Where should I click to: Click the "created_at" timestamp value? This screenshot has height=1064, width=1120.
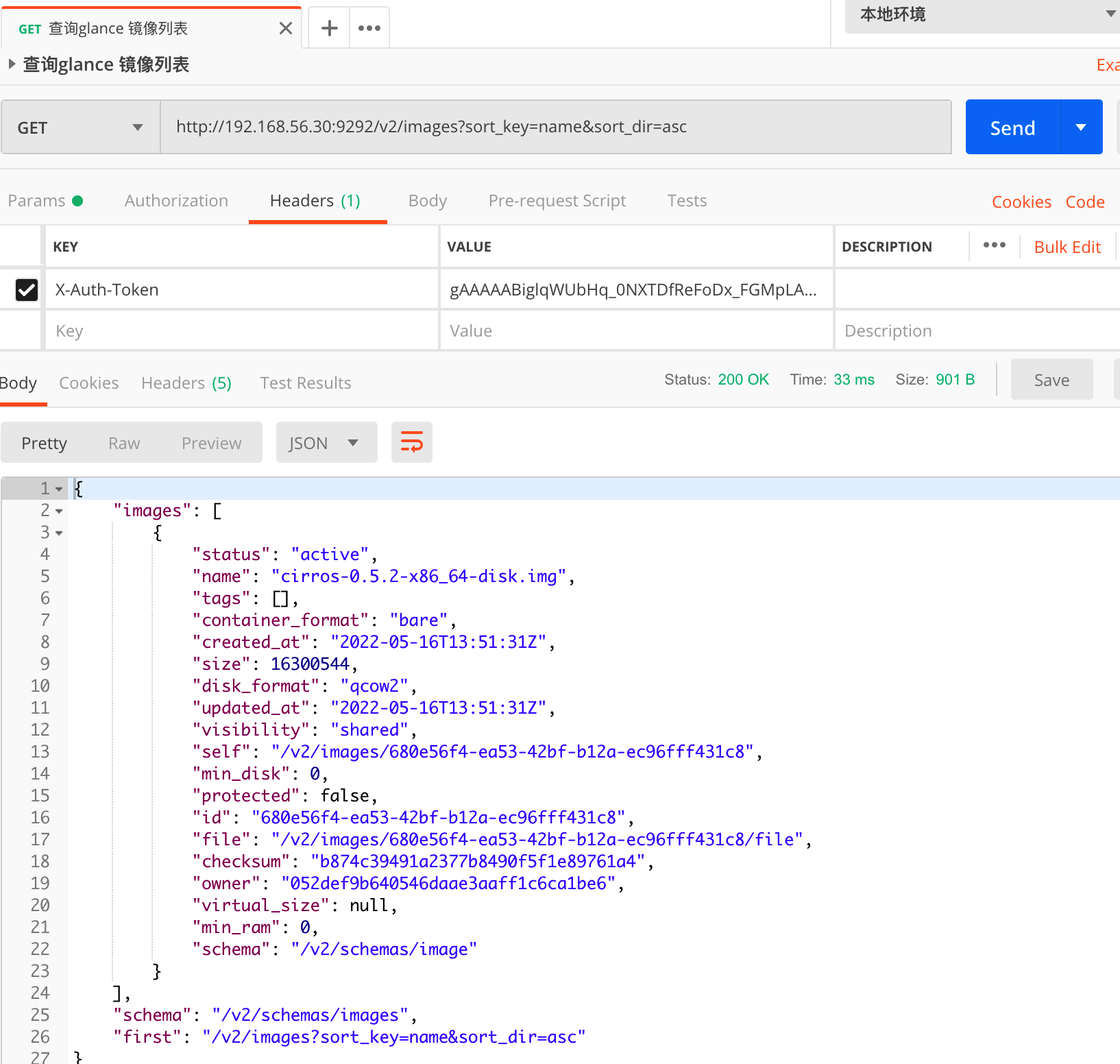pyautogui.click(x=439, y=642)
